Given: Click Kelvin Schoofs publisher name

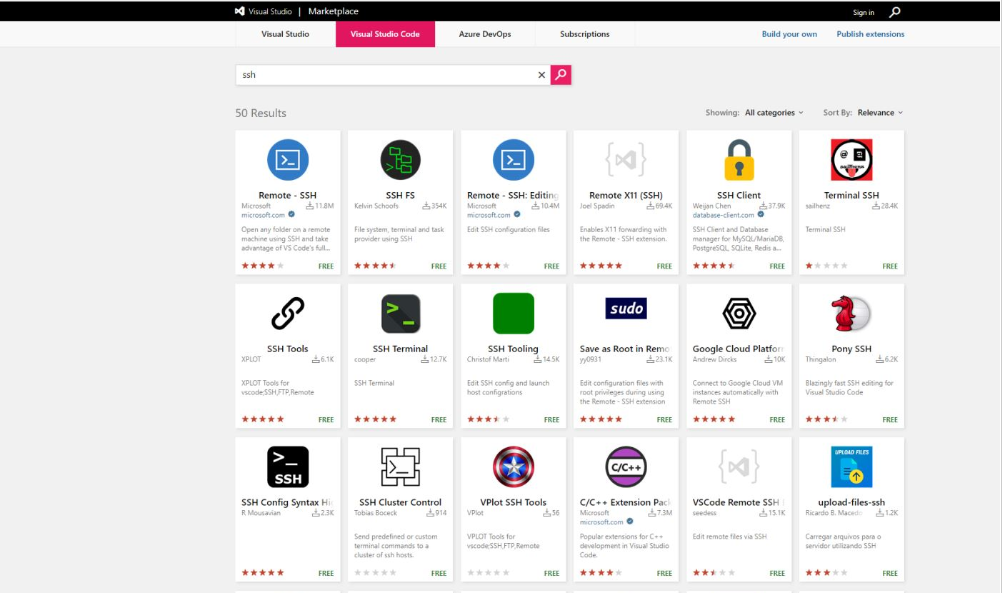Looking at the screenshot, I should pos(376,206).
